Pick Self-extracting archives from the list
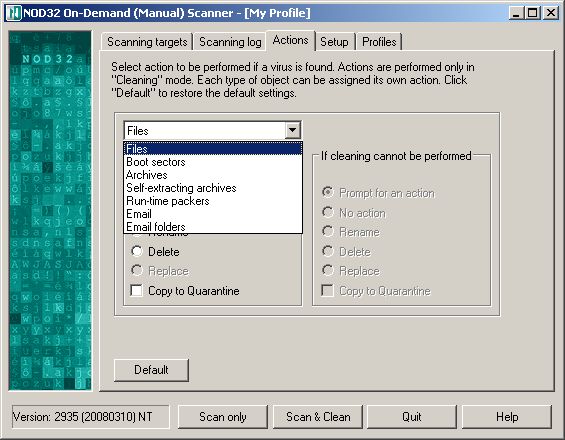The height and width of the screenshot is (440, 565). click(213, 188)
